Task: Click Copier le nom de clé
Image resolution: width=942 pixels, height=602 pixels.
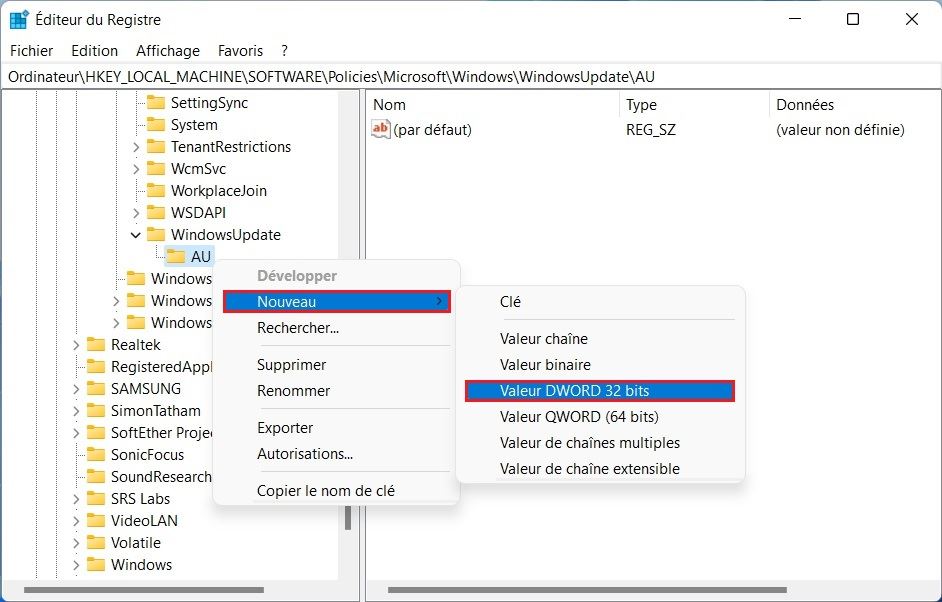Action: (x=325, y=491)
